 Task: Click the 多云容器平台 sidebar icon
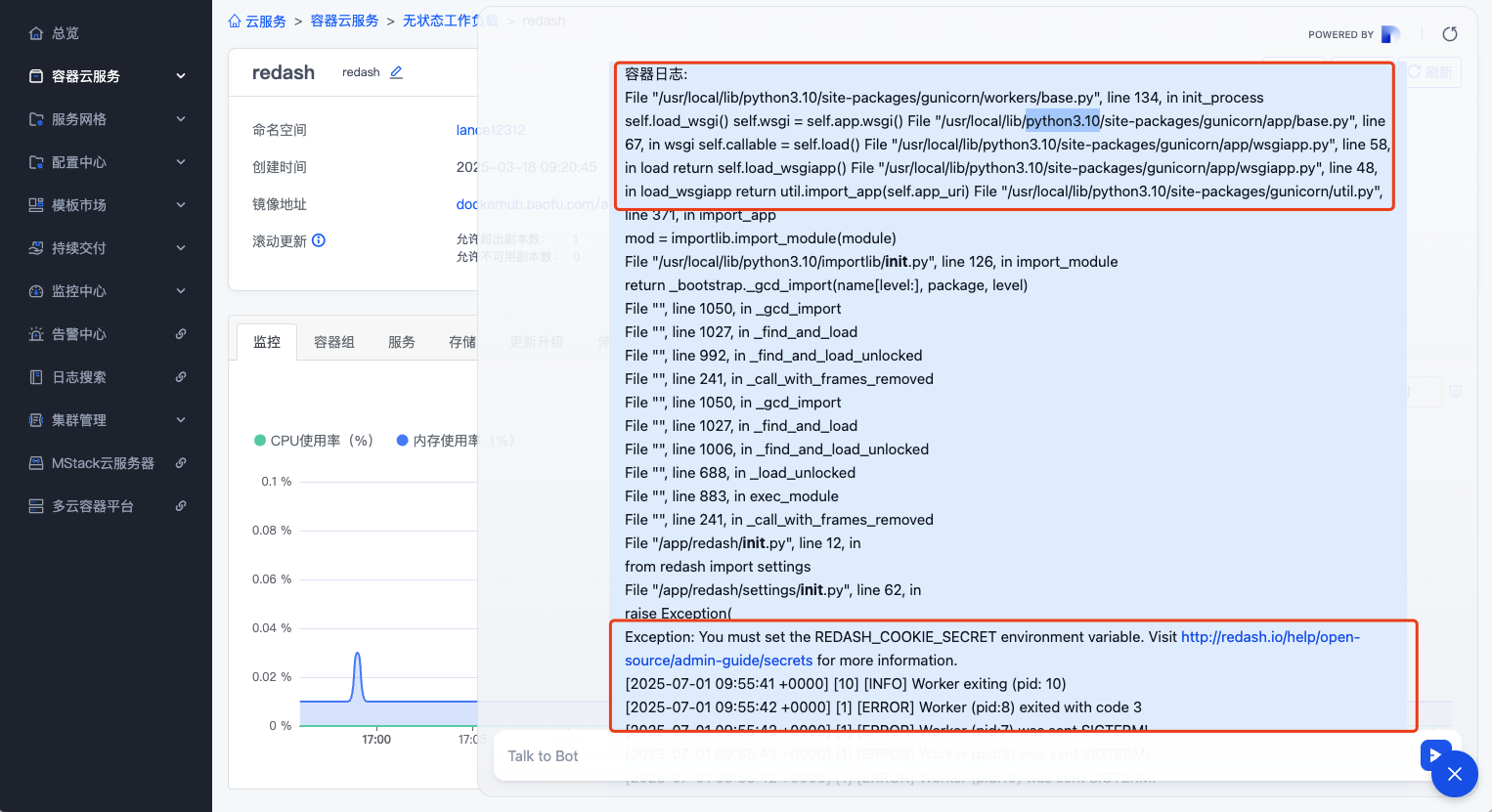(x=36, y=506)
